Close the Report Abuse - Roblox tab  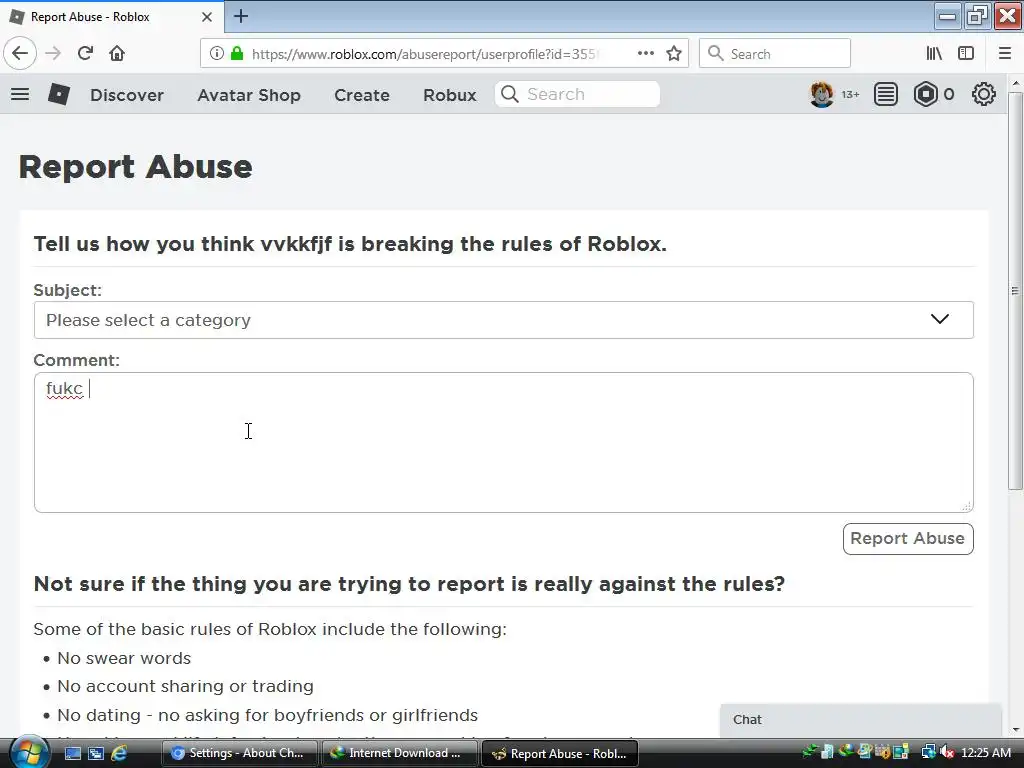207,17
